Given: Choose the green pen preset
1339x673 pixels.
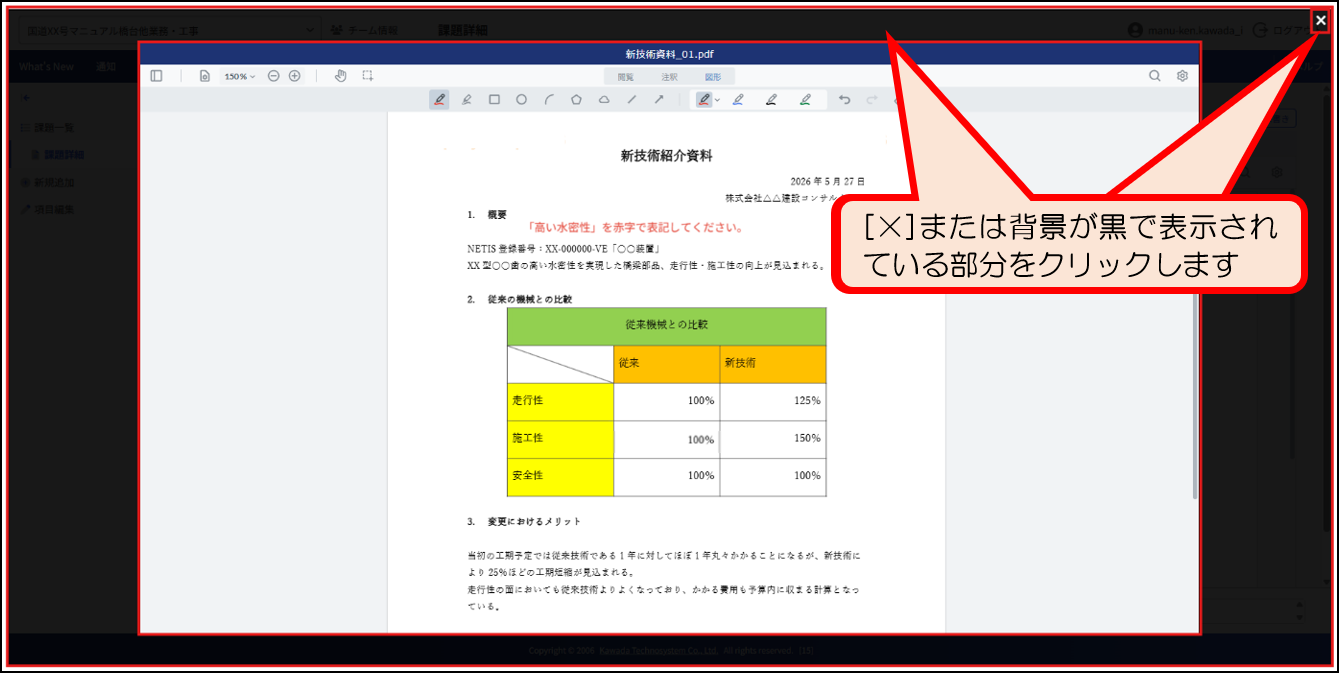Looking at the screenshot, I should point(805,100).
